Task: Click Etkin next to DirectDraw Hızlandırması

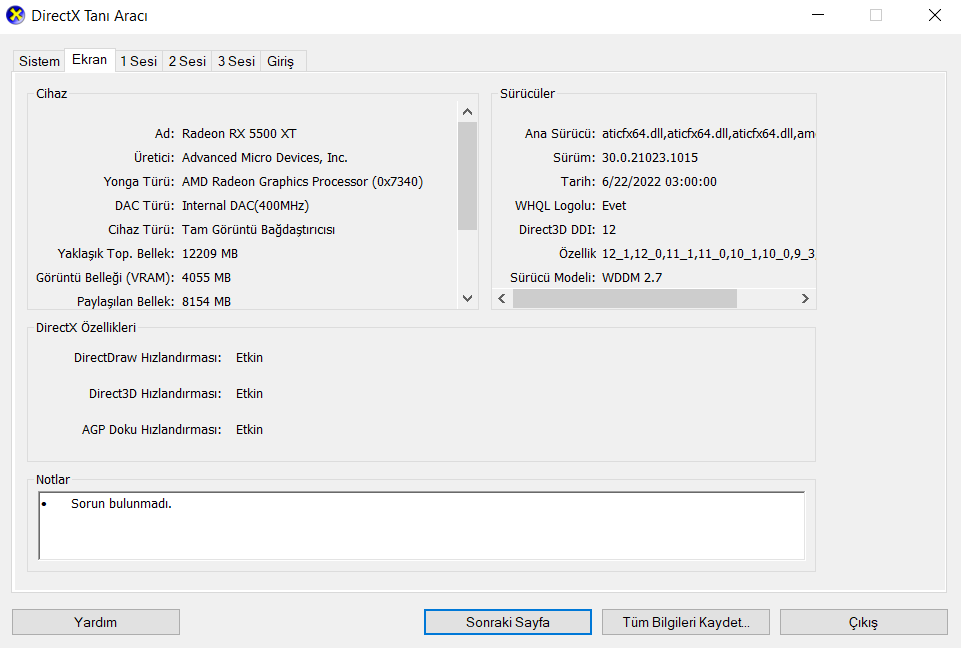Action: click(249, 357)
